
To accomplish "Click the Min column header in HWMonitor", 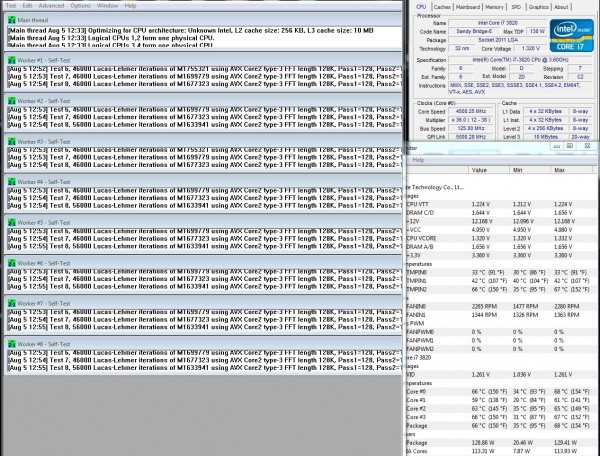I will point(530,170).
